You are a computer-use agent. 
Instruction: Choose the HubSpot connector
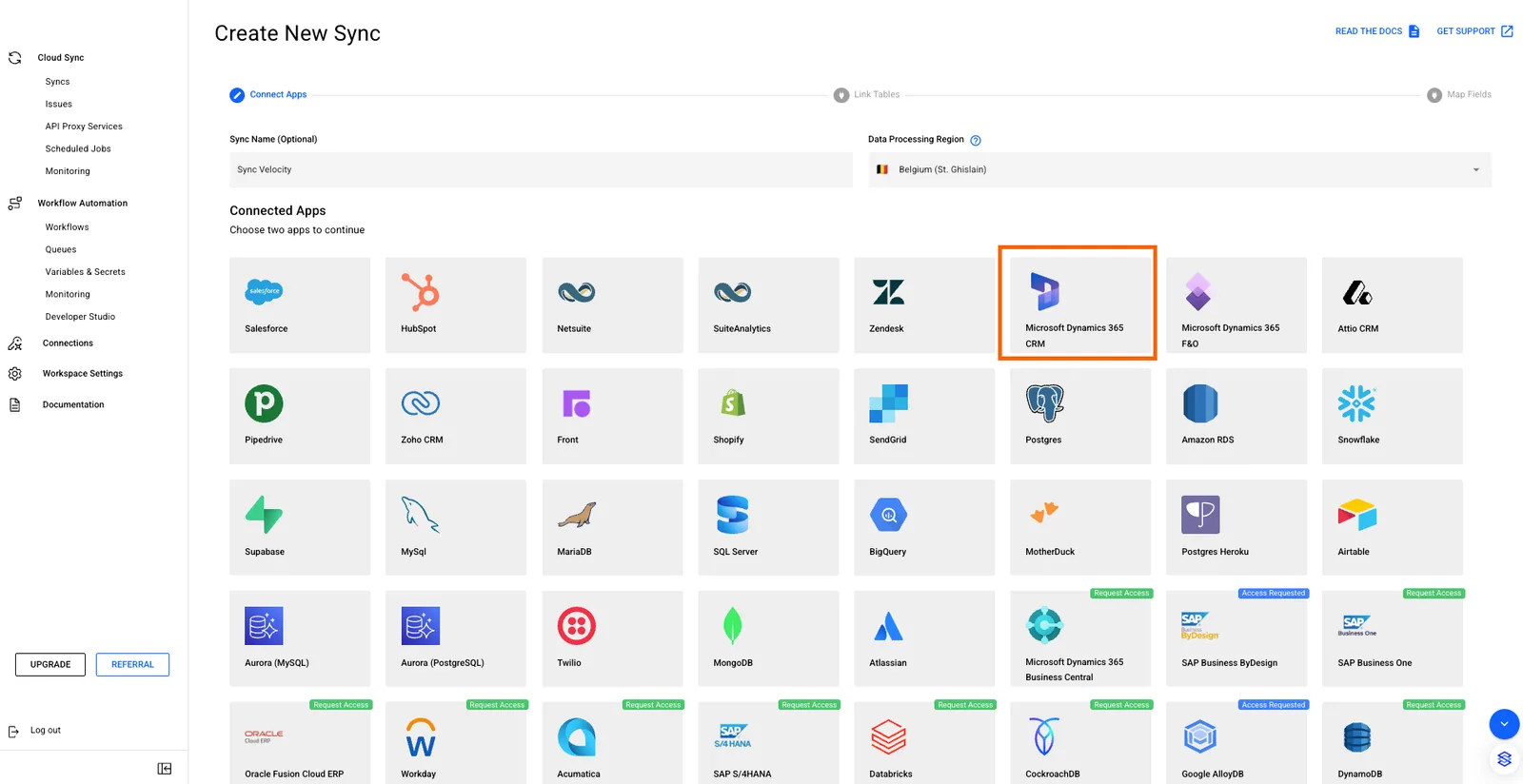pyautogui.click(x=456, y=305)
